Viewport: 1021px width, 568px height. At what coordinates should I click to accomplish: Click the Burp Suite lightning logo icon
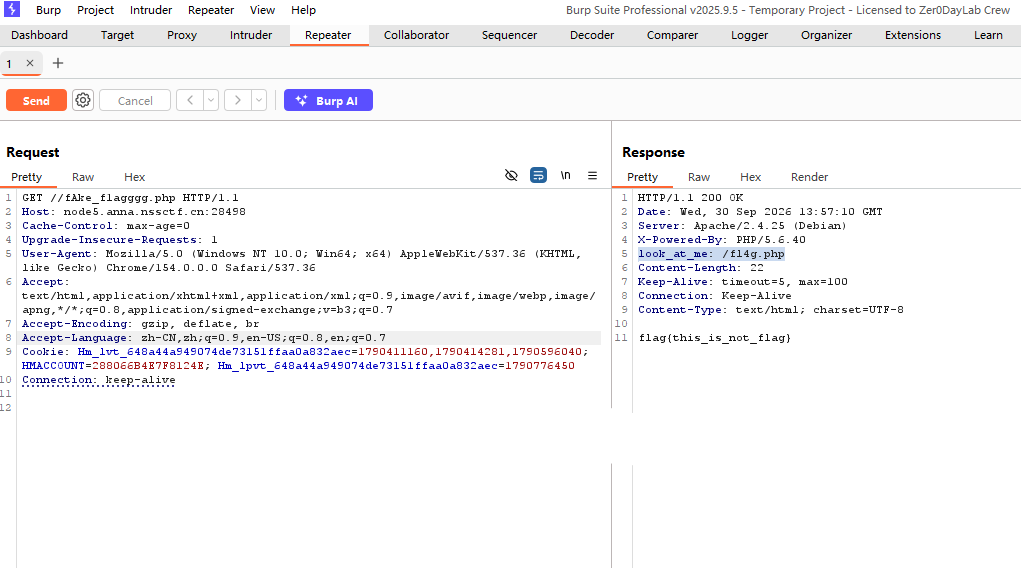[x=12, y=9]
